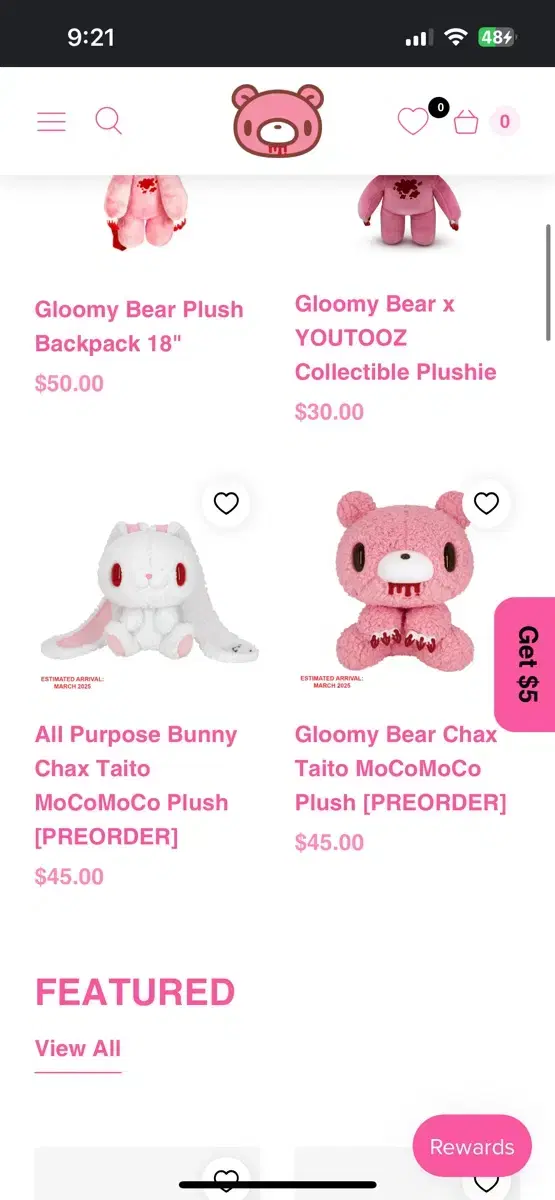This screenshot has width=555, height=1200.
Task: Tap the Gloomy Bear logo
Action: coord(277,121)
